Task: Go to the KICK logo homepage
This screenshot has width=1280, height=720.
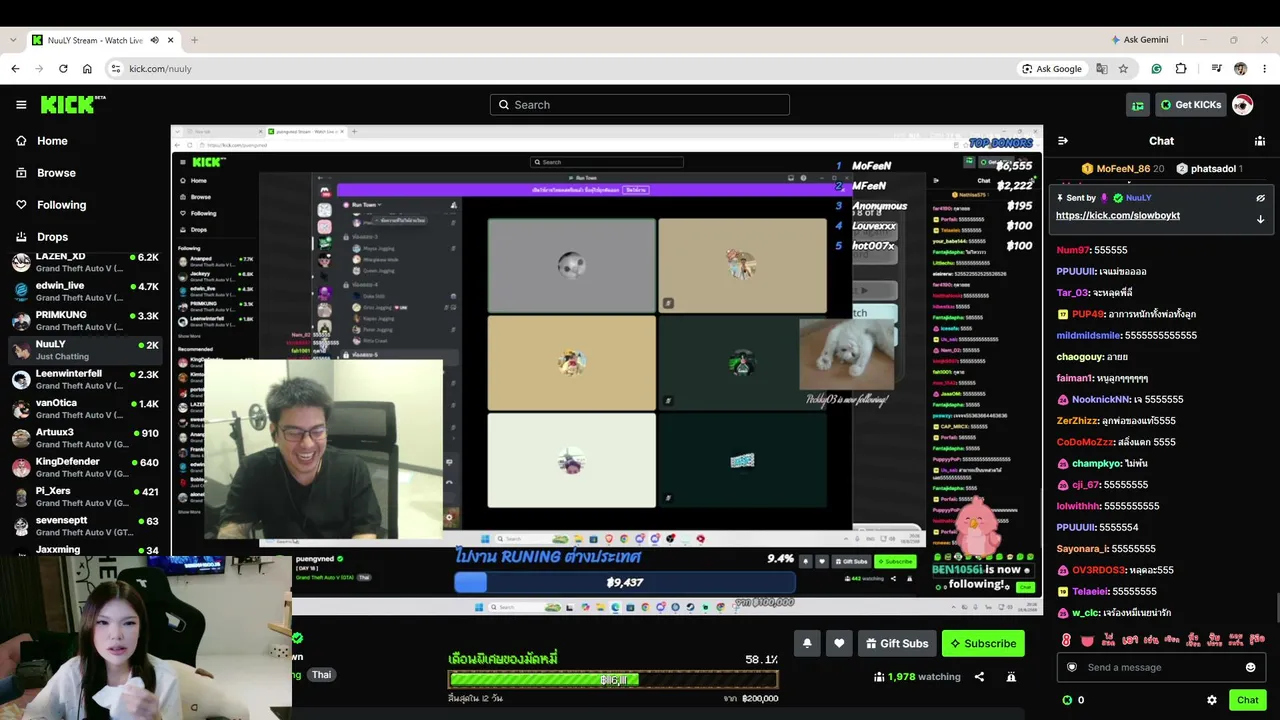Action: click(73, 105)
